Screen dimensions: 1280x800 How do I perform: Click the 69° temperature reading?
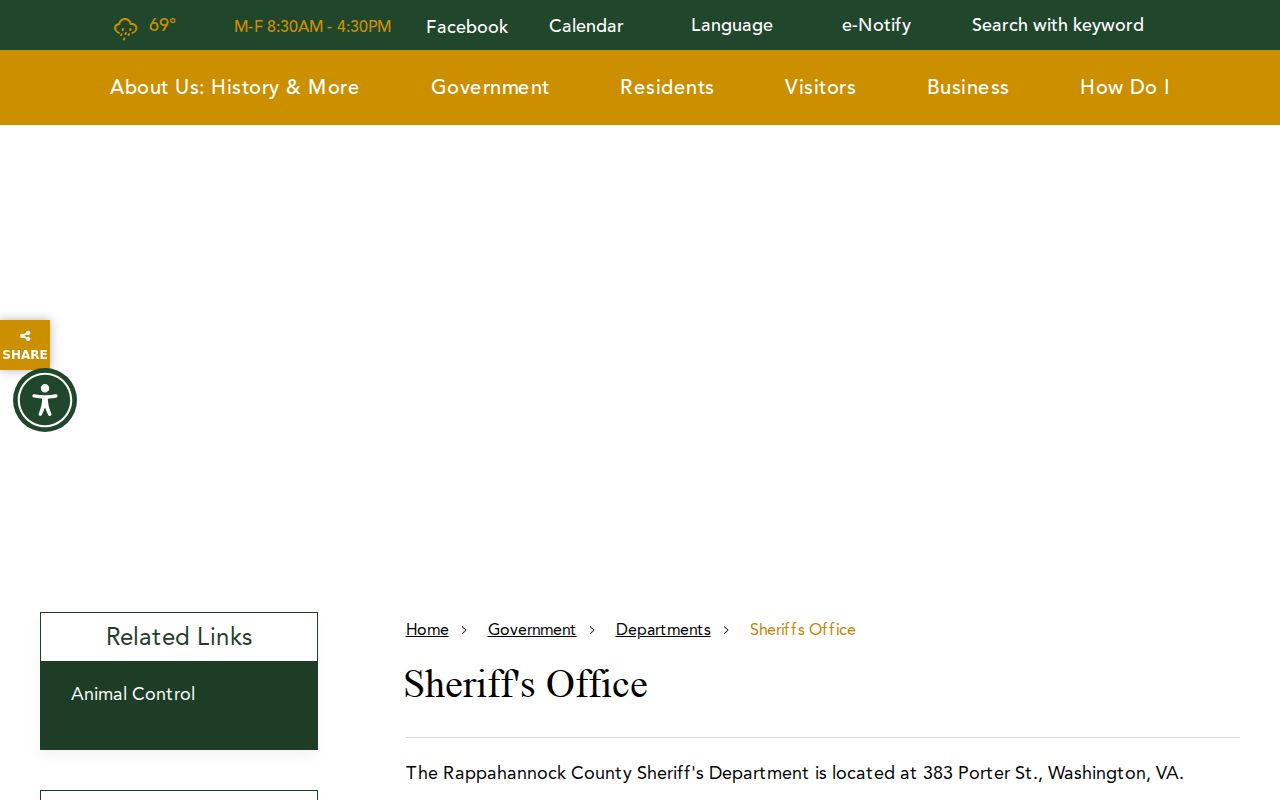[x=162, y=25]
